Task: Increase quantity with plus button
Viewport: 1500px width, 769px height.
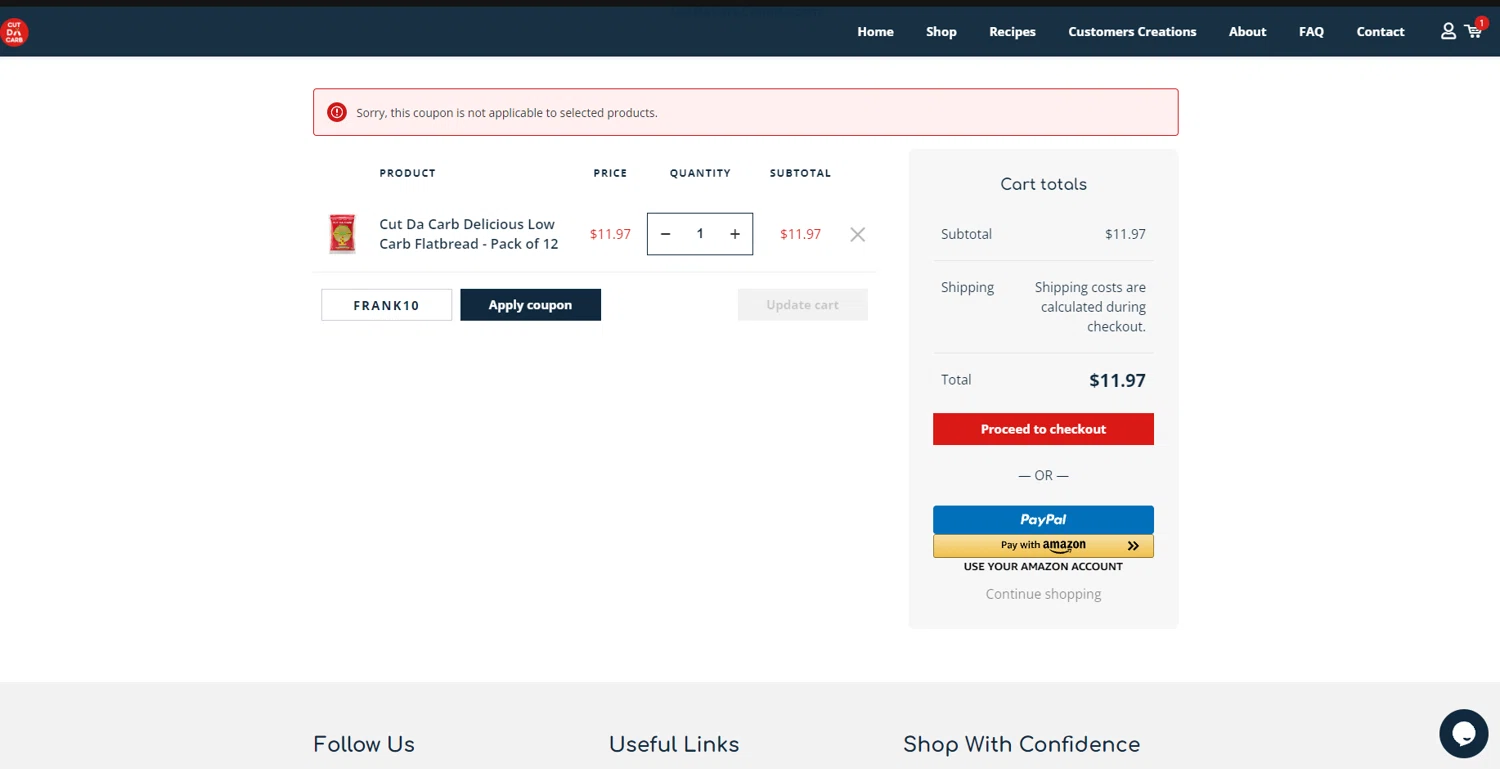Action: point(735,234)
